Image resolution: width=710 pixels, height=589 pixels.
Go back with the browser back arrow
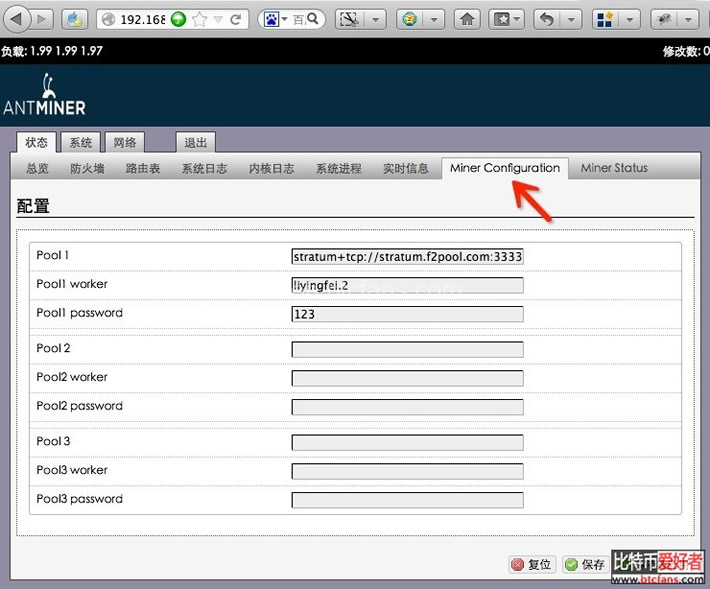click(17, 19)
